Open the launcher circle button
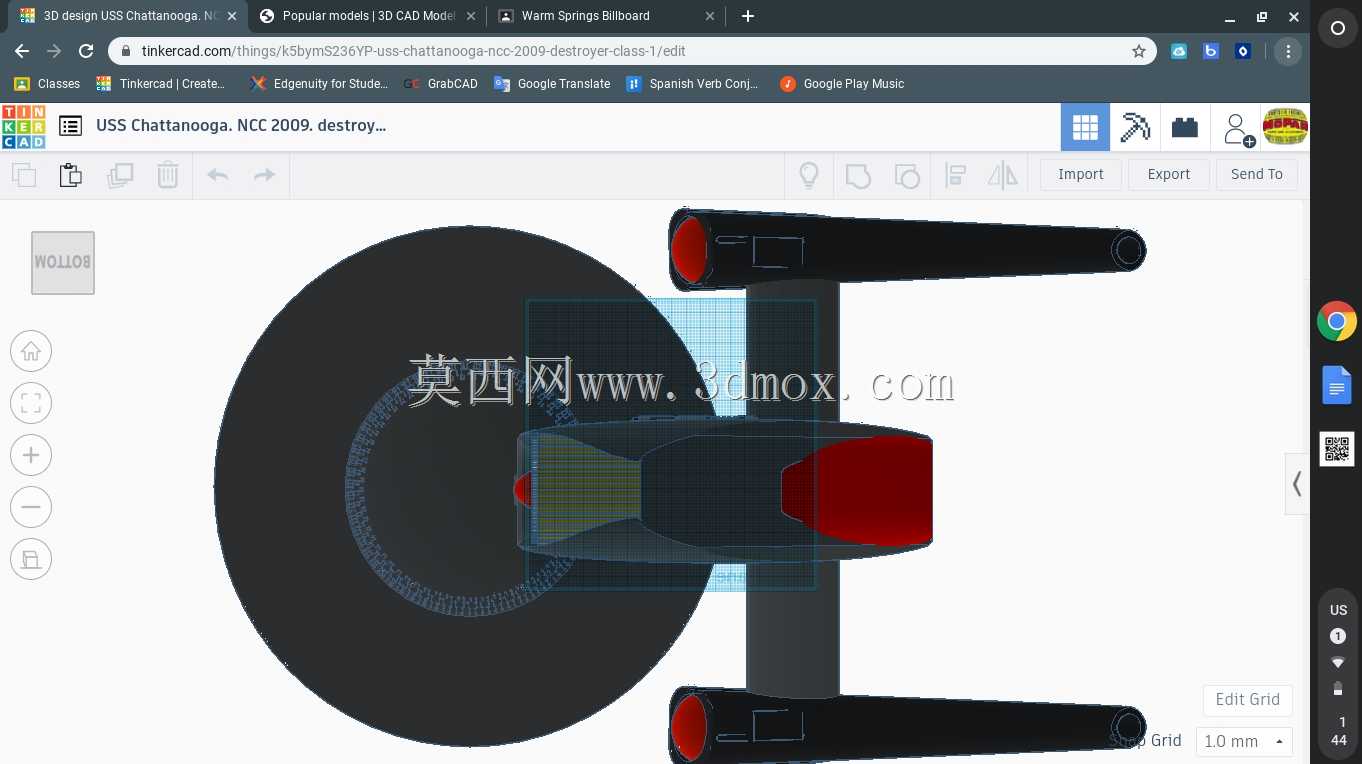The image size is (1362, 764). 1337,29
